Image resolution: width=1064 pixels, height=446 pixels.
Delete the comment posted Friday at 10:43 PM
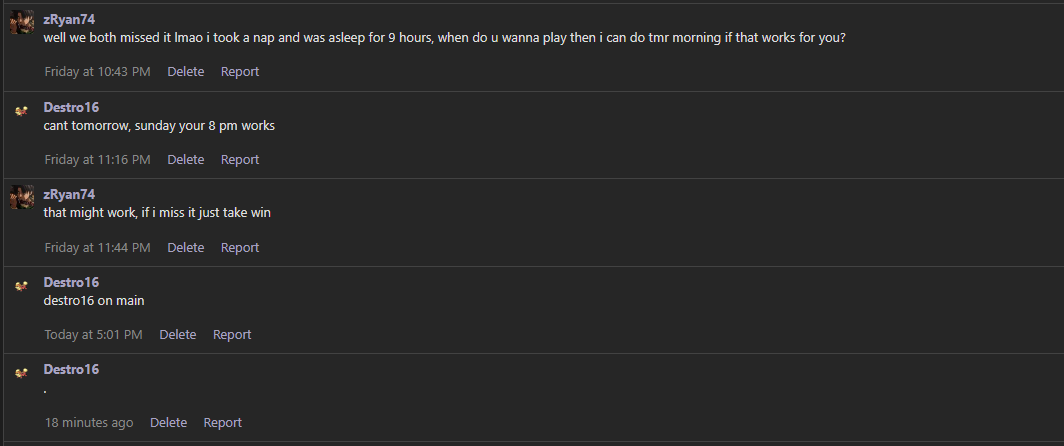[x=185, y=71]
